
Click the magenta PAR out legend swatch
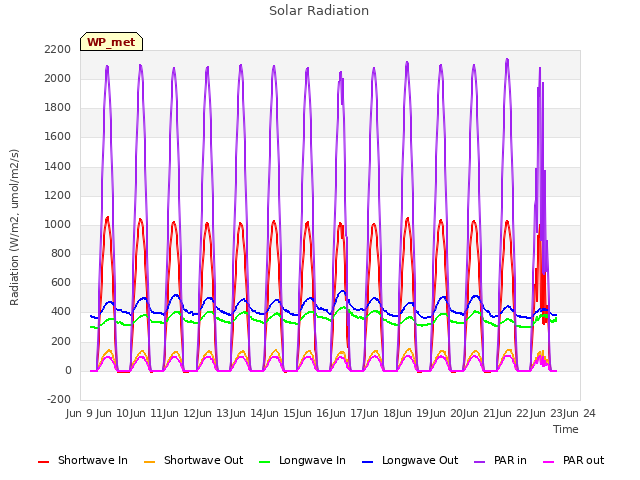point(549,462)
